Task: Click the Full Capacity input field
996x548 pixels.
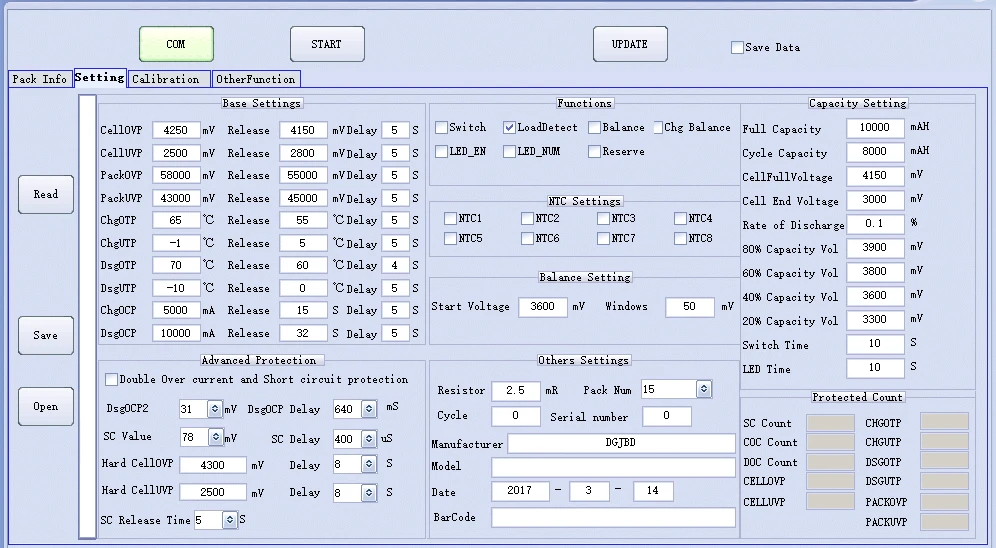Action: (874, 129)
